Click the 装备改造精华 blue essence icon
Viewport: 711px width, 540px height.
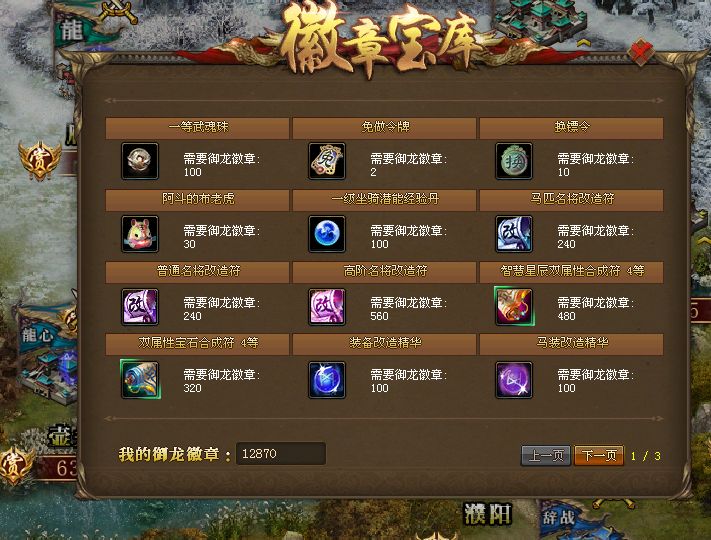pyautogui.click(x=326, y=379)
